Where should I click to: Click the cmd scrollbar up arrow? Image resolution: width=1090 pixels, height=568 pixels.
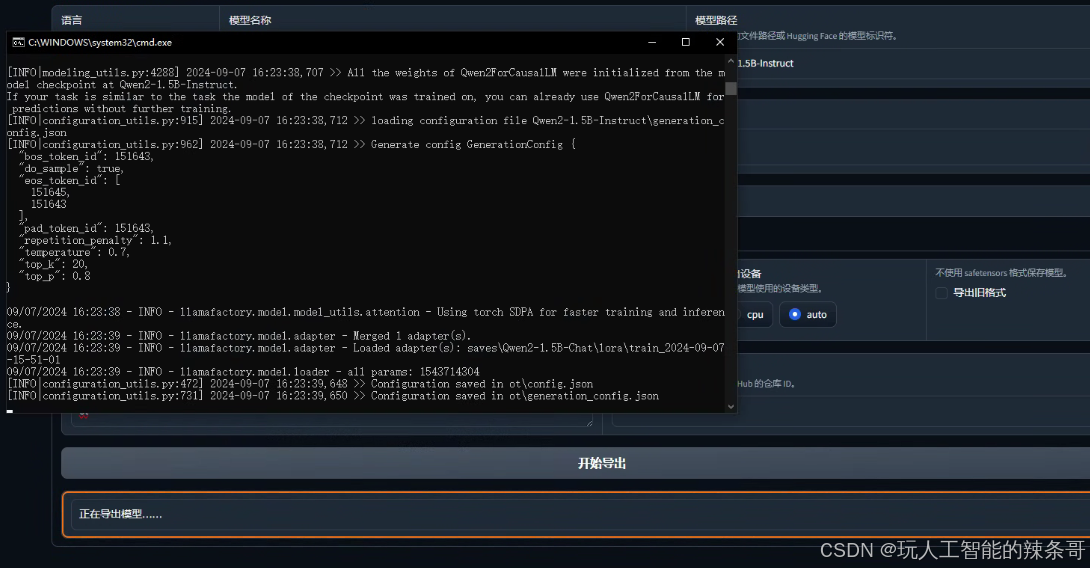[x=731, y=62]
